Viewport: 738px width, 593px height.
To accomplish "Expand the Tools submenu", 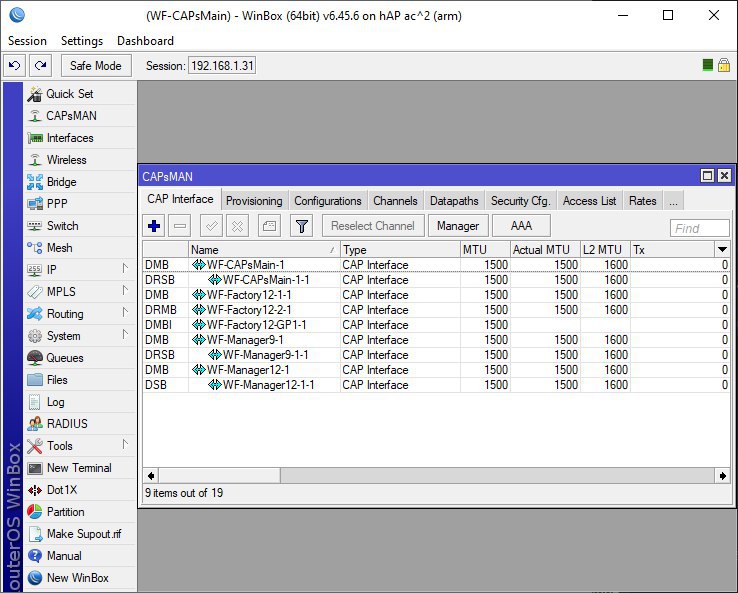I will point(125,445).
